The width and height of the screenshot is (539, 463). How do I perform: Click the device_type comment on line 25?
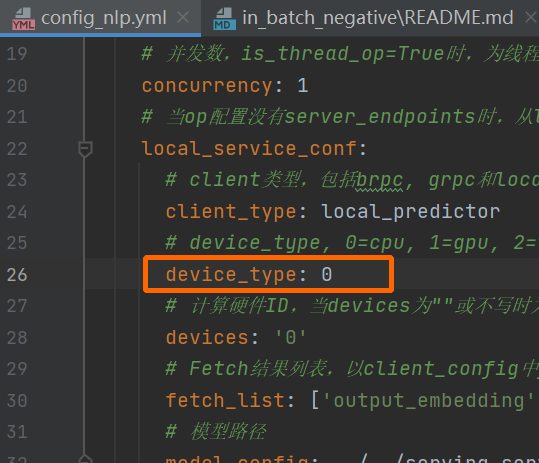coord(351,243)
